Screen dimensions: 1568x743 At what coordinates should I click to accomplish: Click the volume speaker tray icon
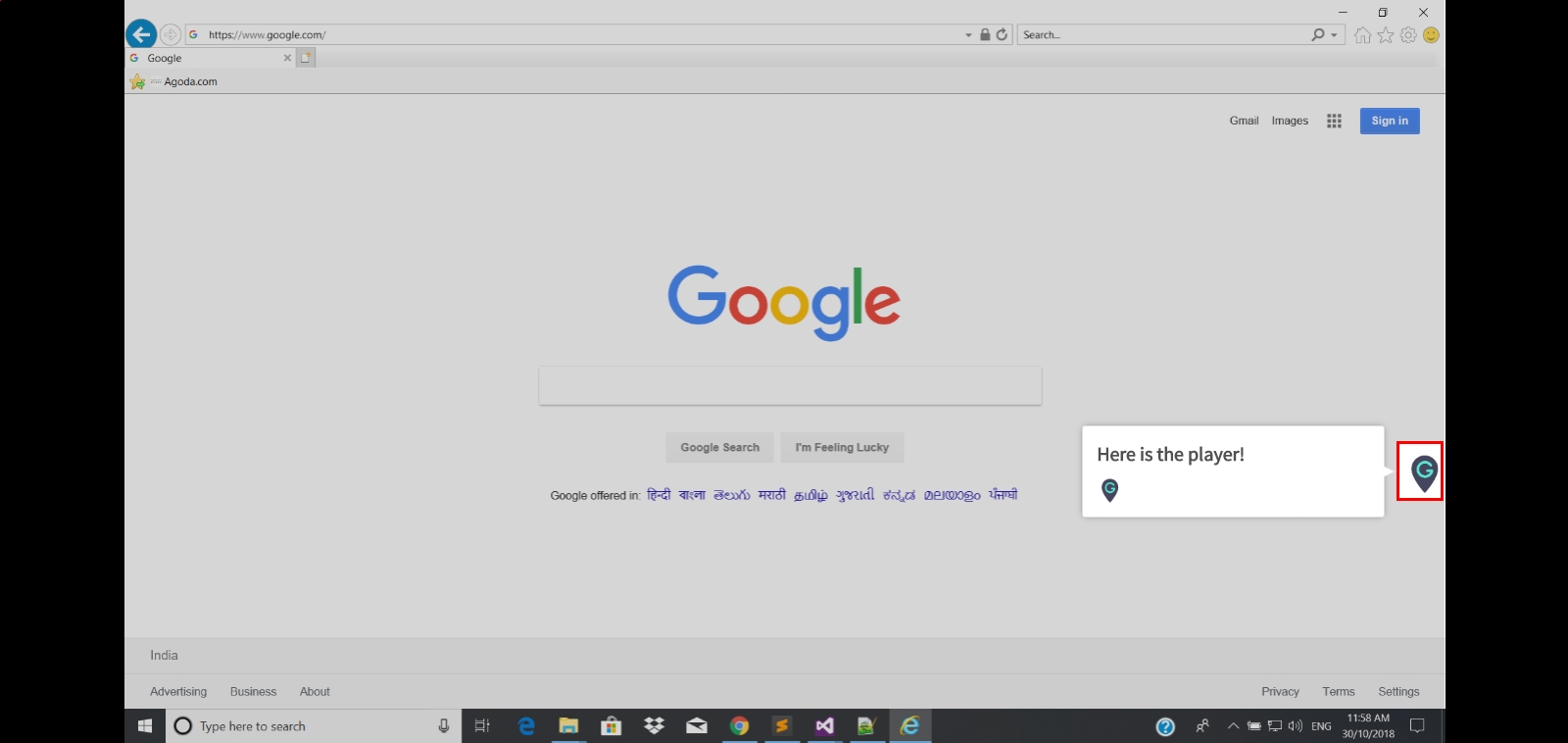pyautogui.click(x=1296, y=726)
